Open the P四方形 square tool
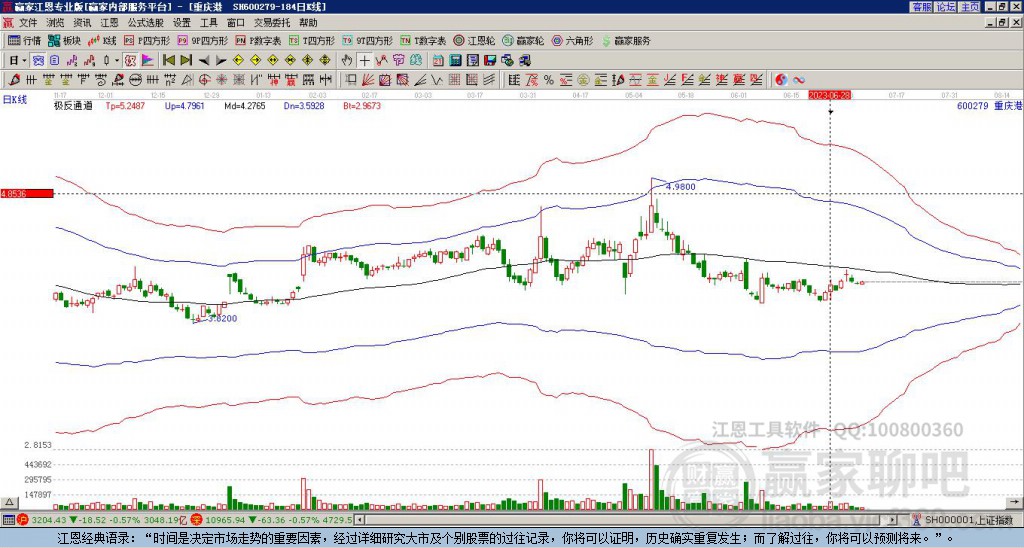Screen dimensions: 1024x548 tap(147, 40)
